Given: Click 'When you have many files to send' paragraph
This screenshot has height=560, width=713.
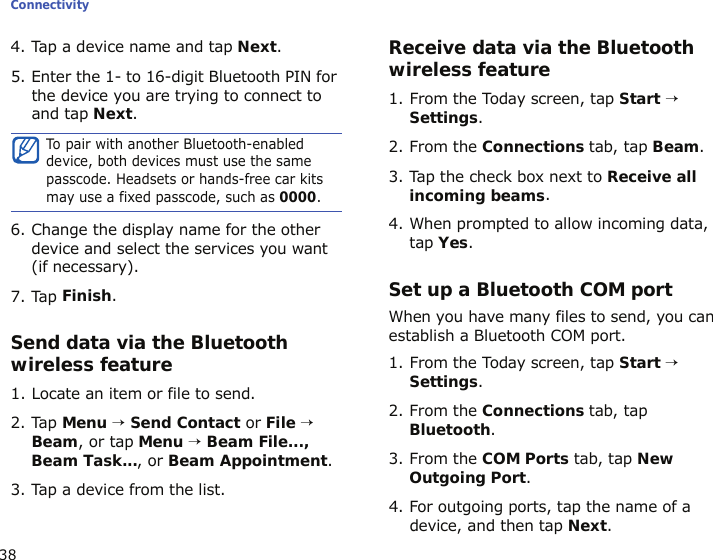Looking at the screenshot, I should pos(550,326).
